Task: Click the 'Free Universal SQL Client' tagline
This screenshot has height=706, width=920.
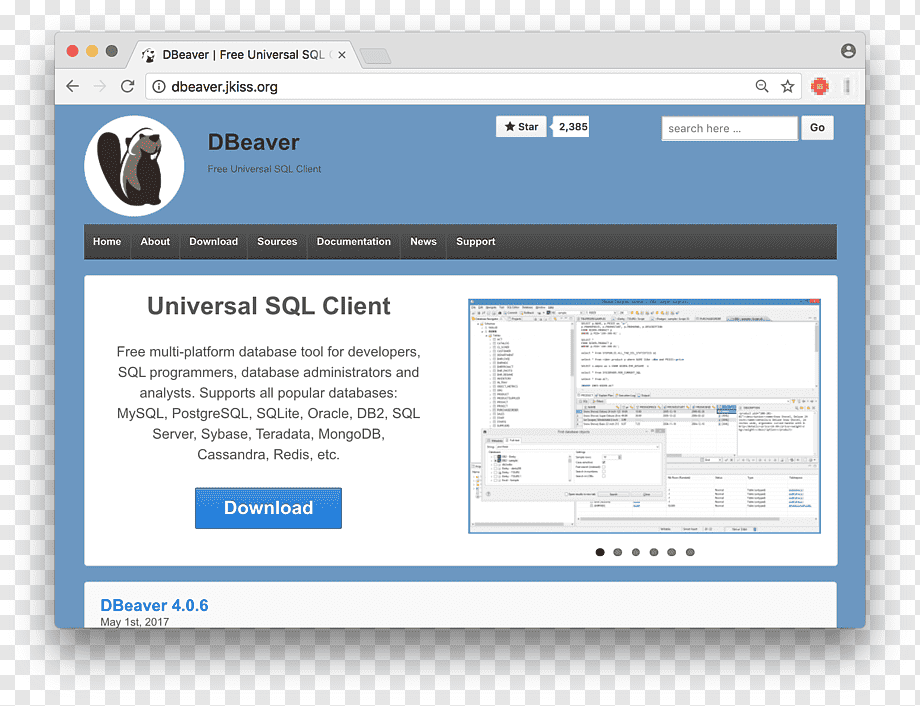Action: 264,169
